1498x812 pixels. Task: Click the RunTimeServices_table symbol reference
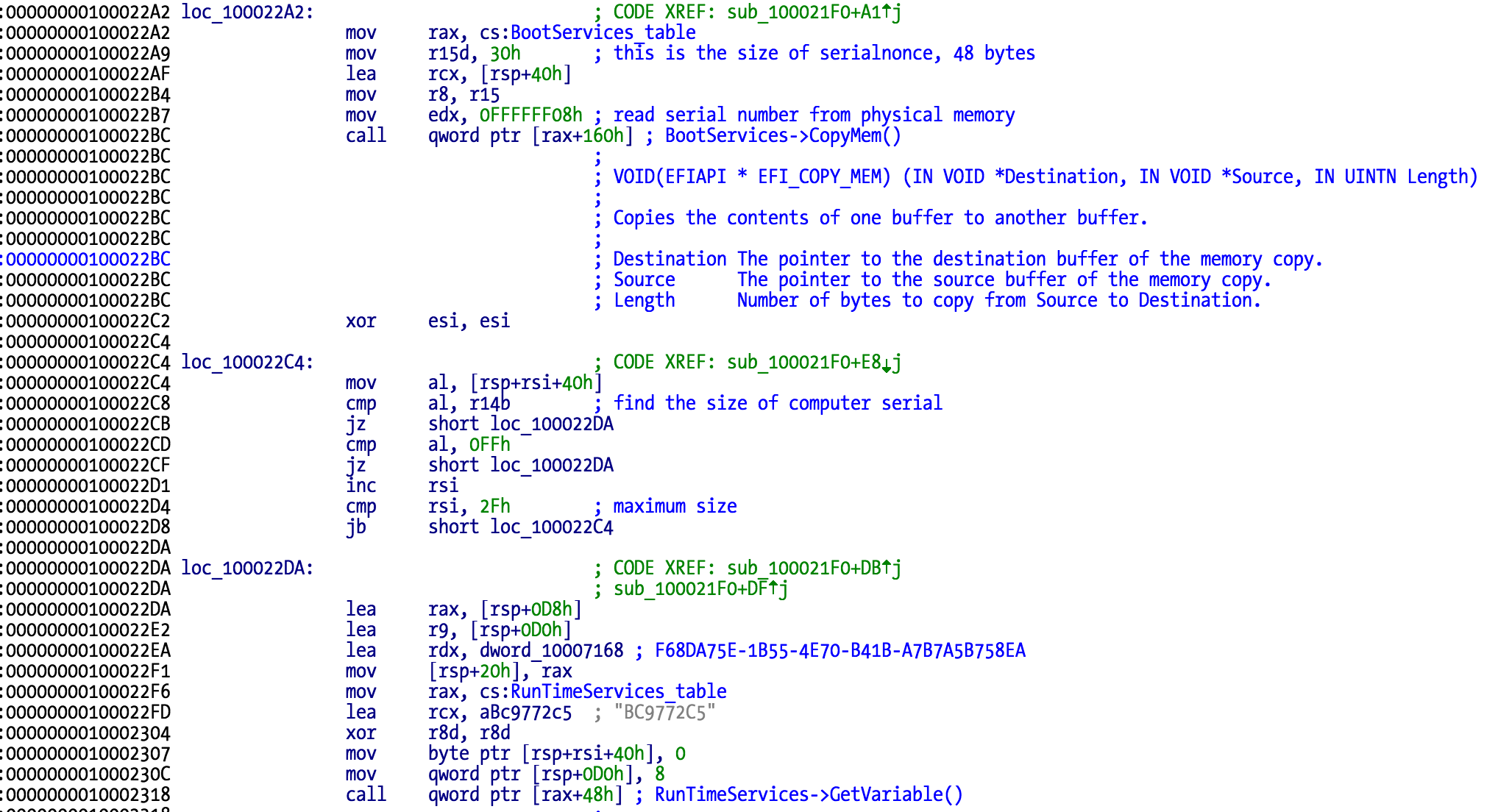tap(618, 691)
